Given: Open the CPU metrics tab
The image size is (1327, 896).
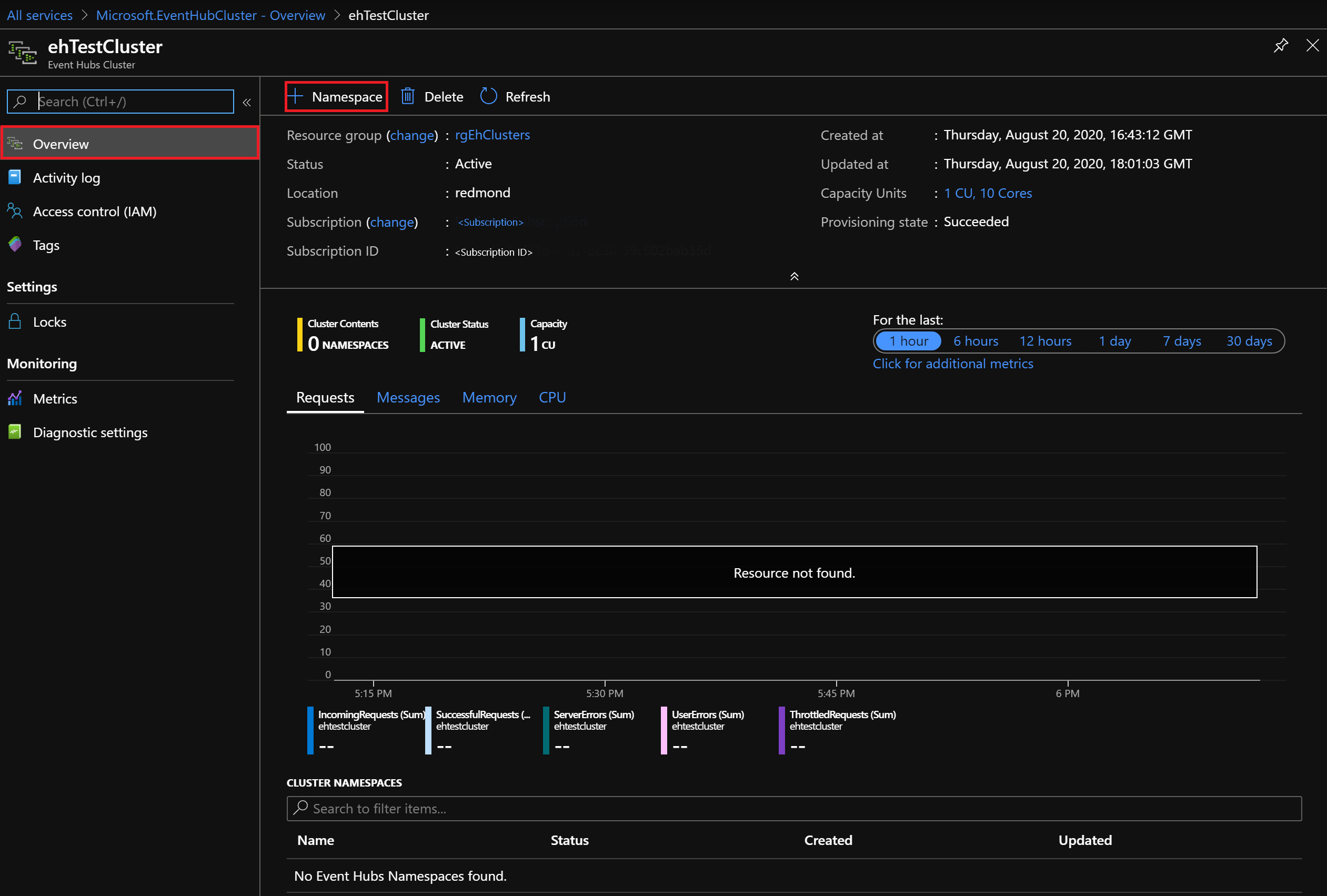Looking at the screenshot, I should point(551,397).
